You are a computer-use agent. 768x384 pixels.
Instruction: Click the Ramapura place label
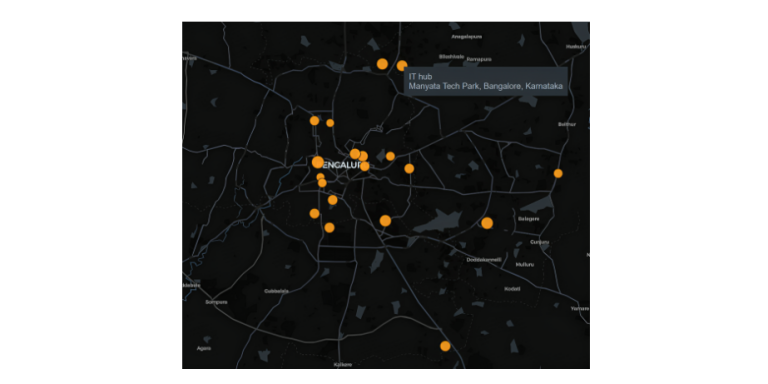point(479,59)
